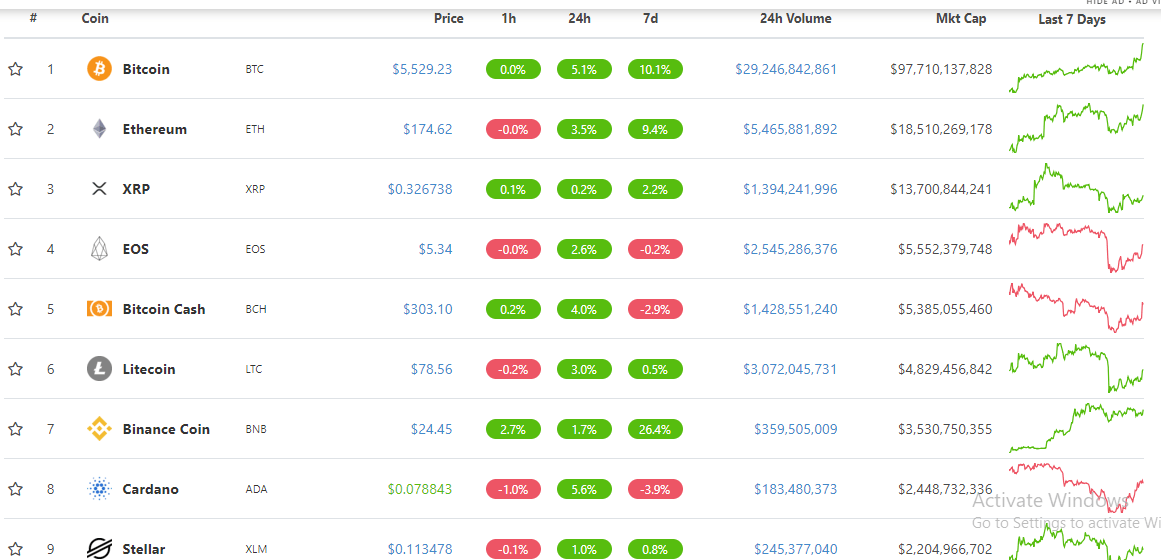Click the EOS coin logo
This screenshot has height=560, width=1161.
[99, 249]
